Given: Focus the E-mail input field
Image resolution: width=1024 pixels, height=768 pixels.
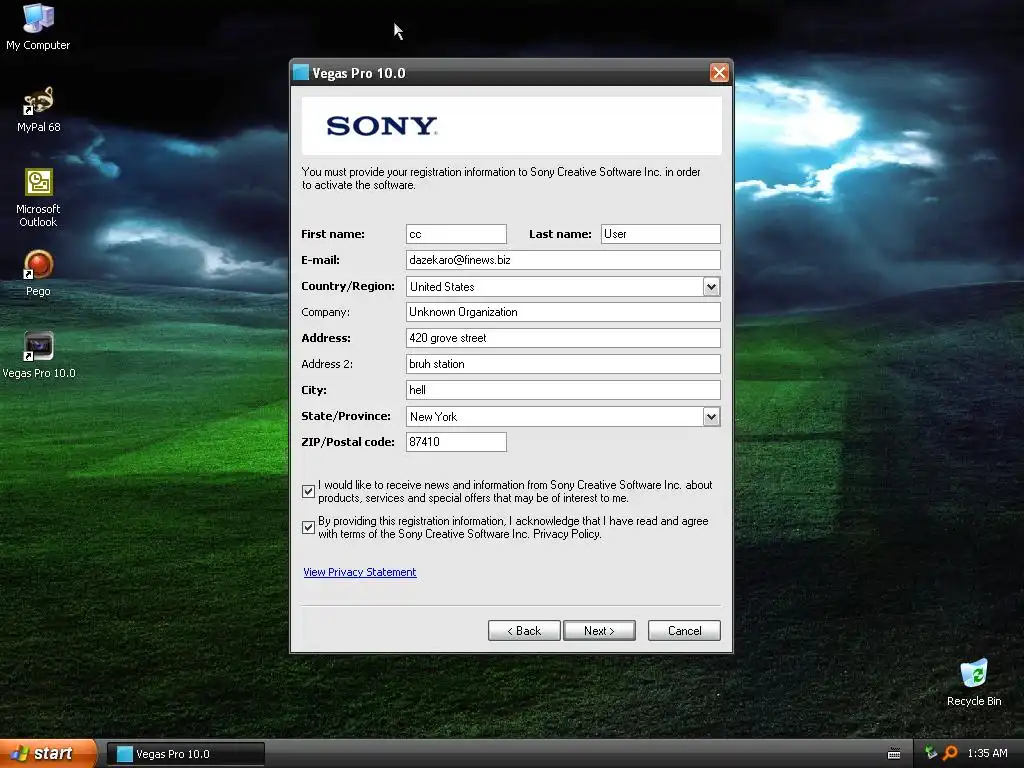Looking at the screenshot, I should [563, 260].
